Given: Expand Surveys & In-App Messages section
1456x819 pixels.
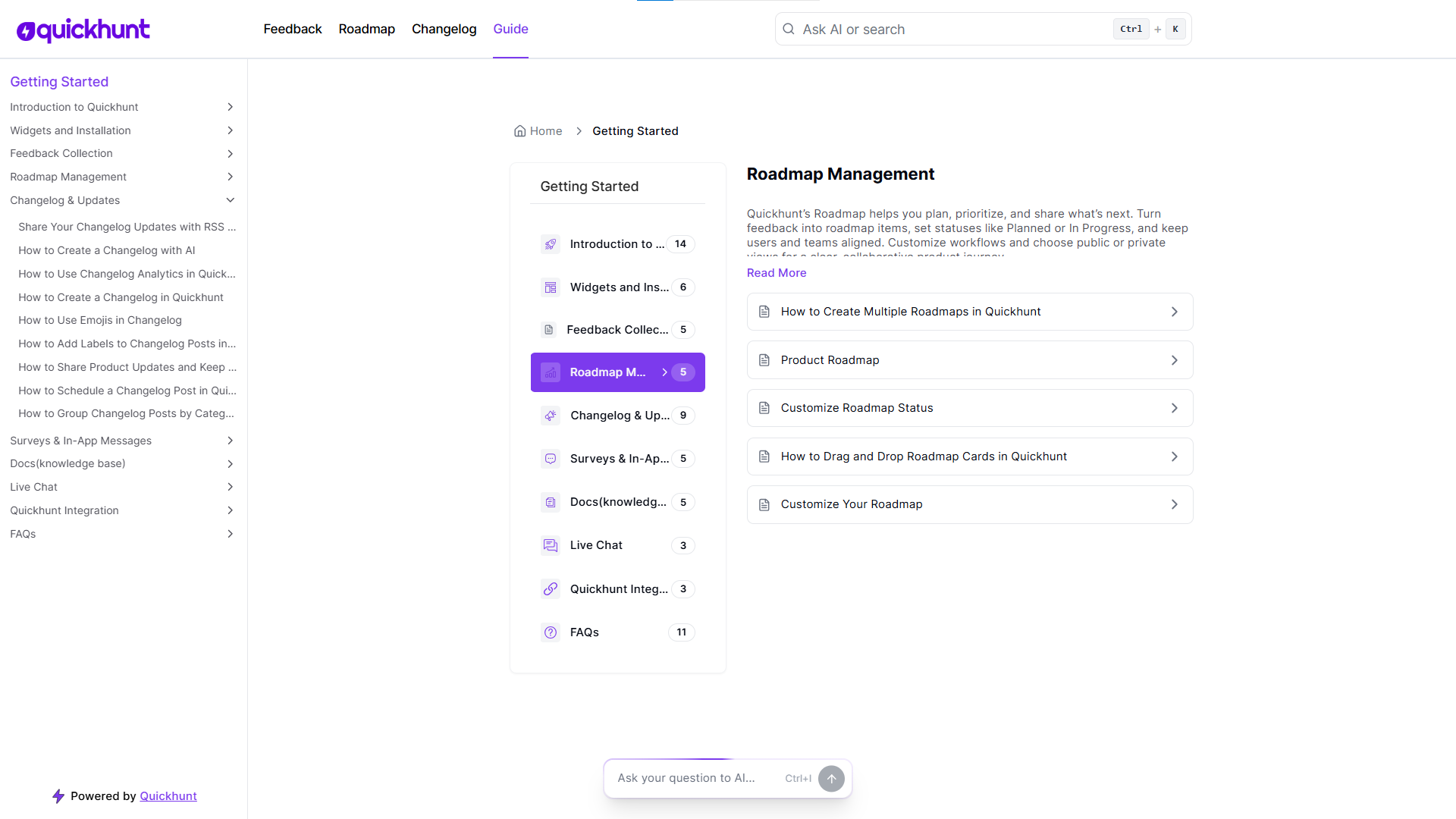Looking at the screenshot, I should [230, 441].
